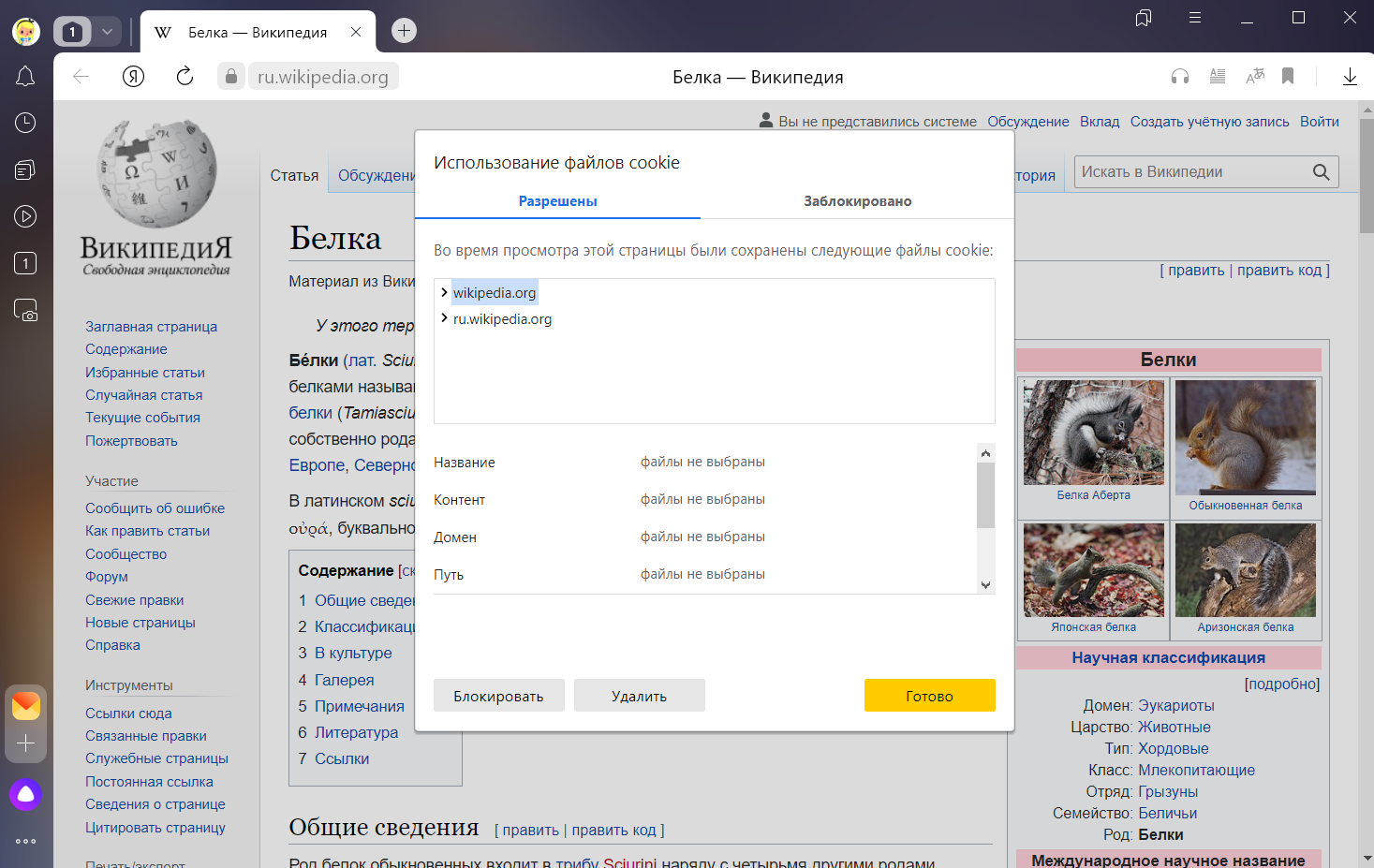The image size is (1374, 868).
Task: Open Заглавная страница sidebar link
Action: [x=151, y=326]
